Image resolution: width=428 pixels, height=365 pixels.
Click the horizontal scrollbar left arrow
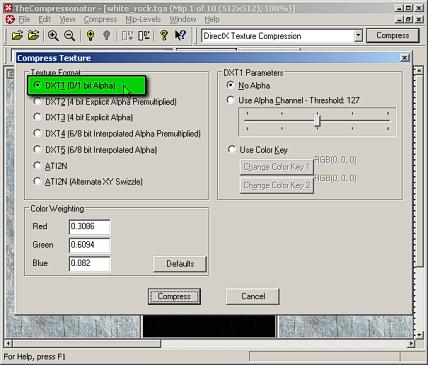click(x=9, y=343)
